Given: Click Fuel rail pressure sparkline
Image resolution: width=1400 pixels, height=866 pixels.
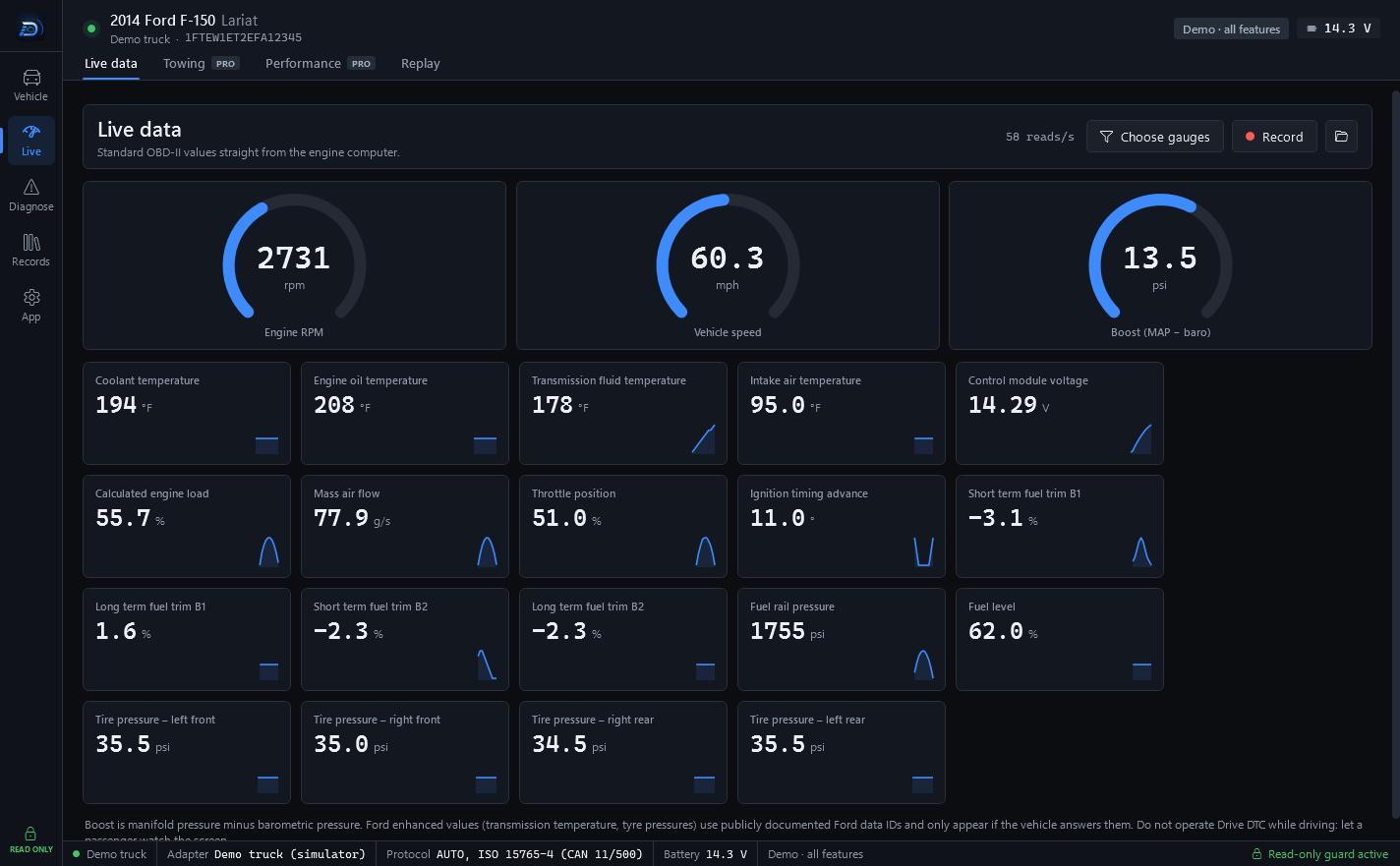Looking at the screenshot, I should coord(923,664).
